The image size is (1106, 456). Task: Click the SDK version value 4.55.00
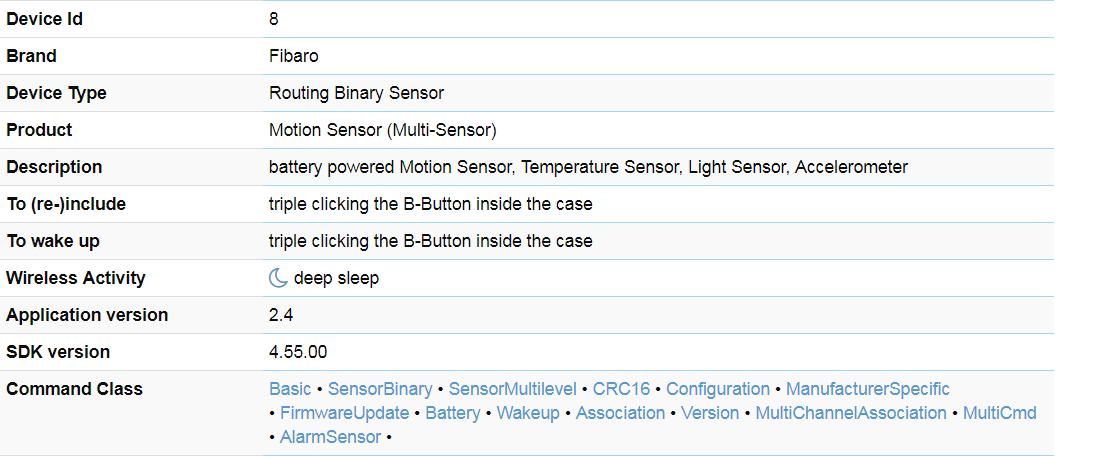(x=298, y=352)
